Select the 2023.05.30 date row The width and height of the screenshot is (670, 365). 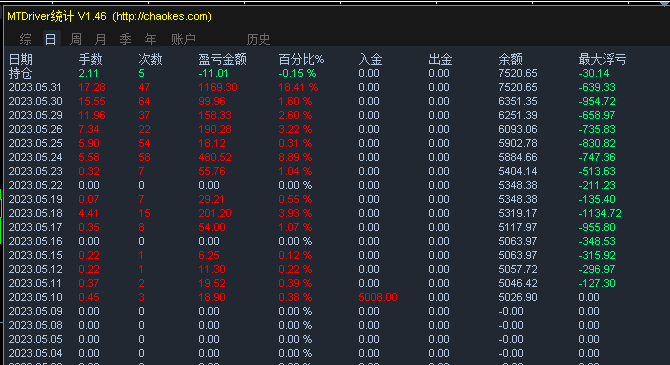click(35, 101)
